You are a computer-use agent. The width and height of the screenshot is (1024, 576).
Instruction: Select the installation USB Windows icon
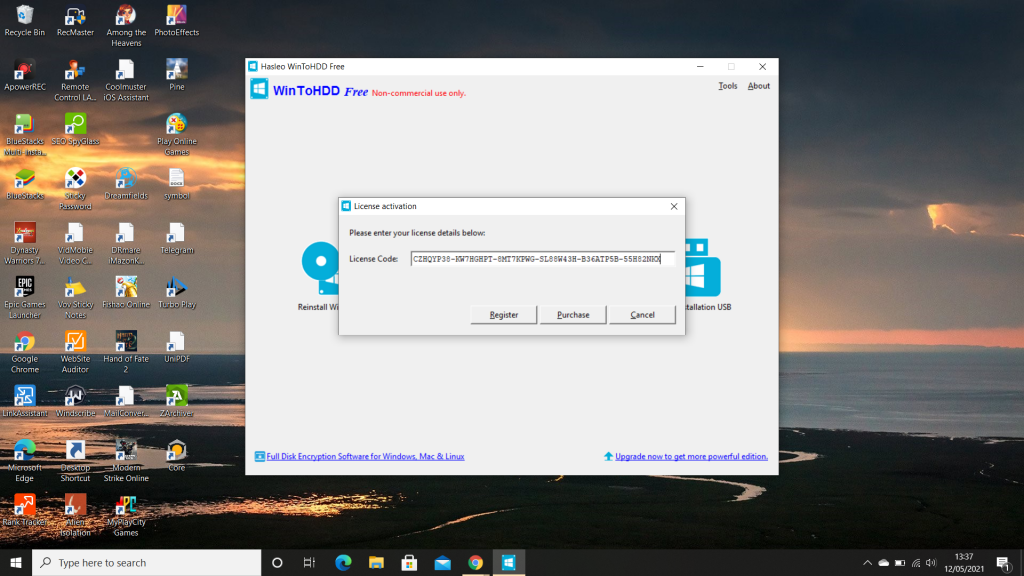point(703,268)
